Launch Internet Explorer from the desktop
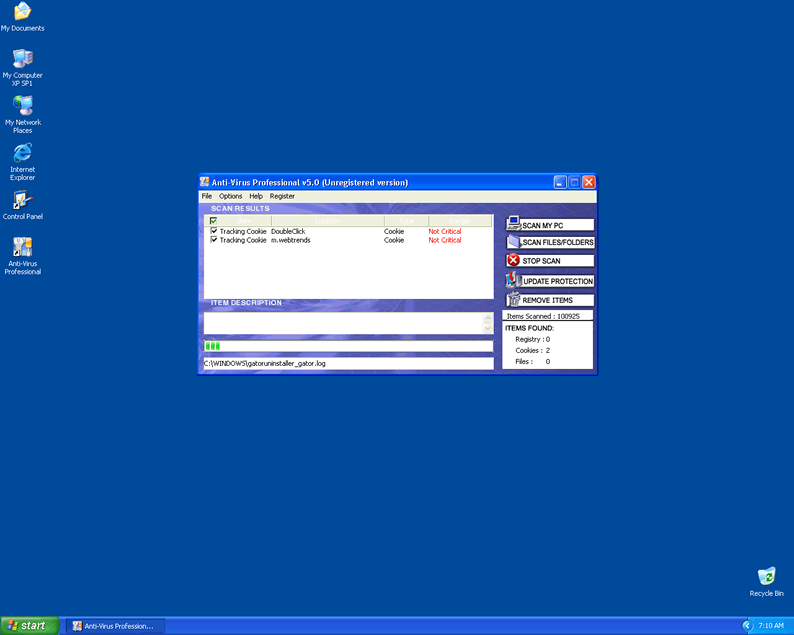Viewport: 794px width, 635px height. point(22,154)
